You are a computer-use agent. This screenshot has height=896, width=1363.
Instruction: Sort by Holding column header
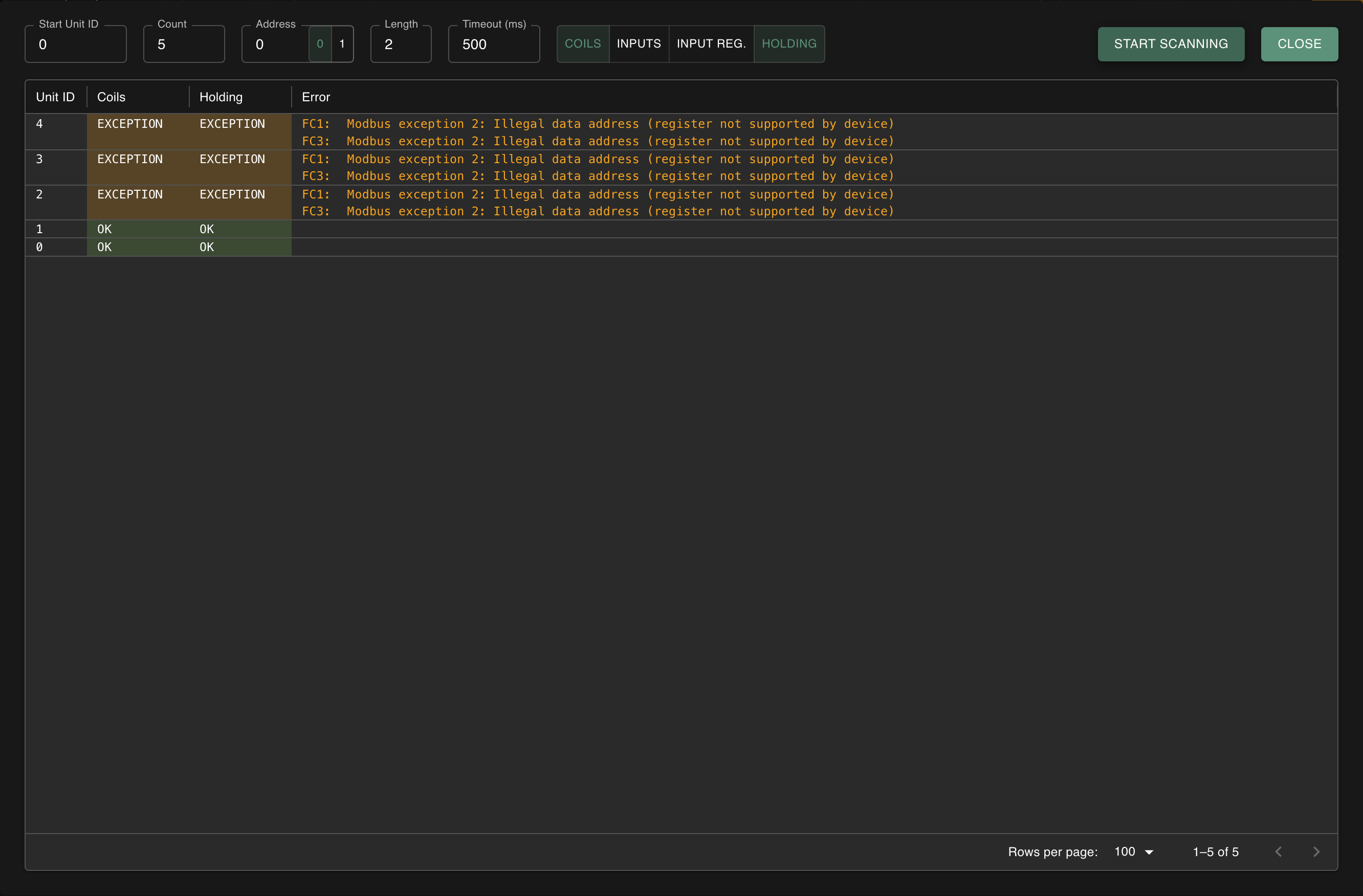pyautogui.click(x=240, y=97)
